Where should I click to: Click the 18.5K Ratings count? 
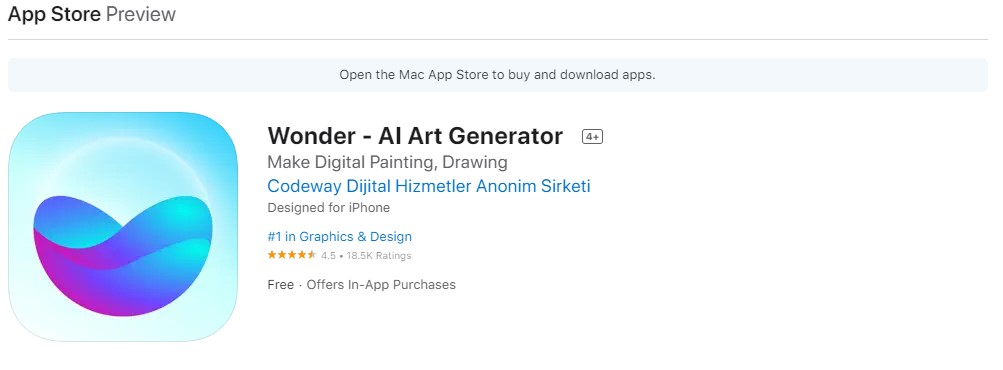(379, 255)
